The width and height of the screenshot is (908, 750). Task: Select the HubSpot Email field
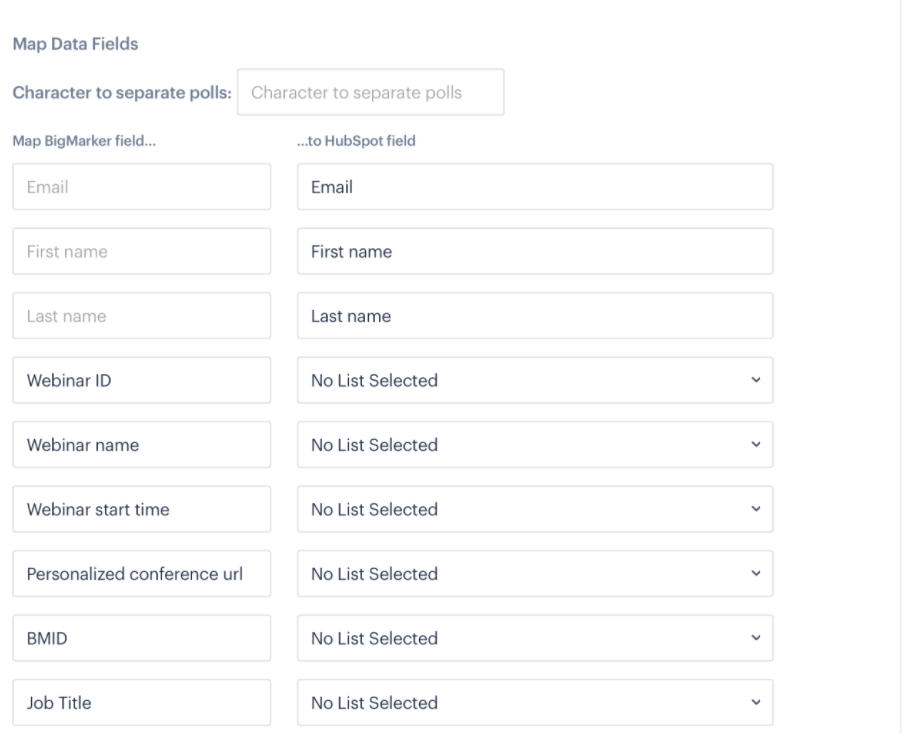535,187
